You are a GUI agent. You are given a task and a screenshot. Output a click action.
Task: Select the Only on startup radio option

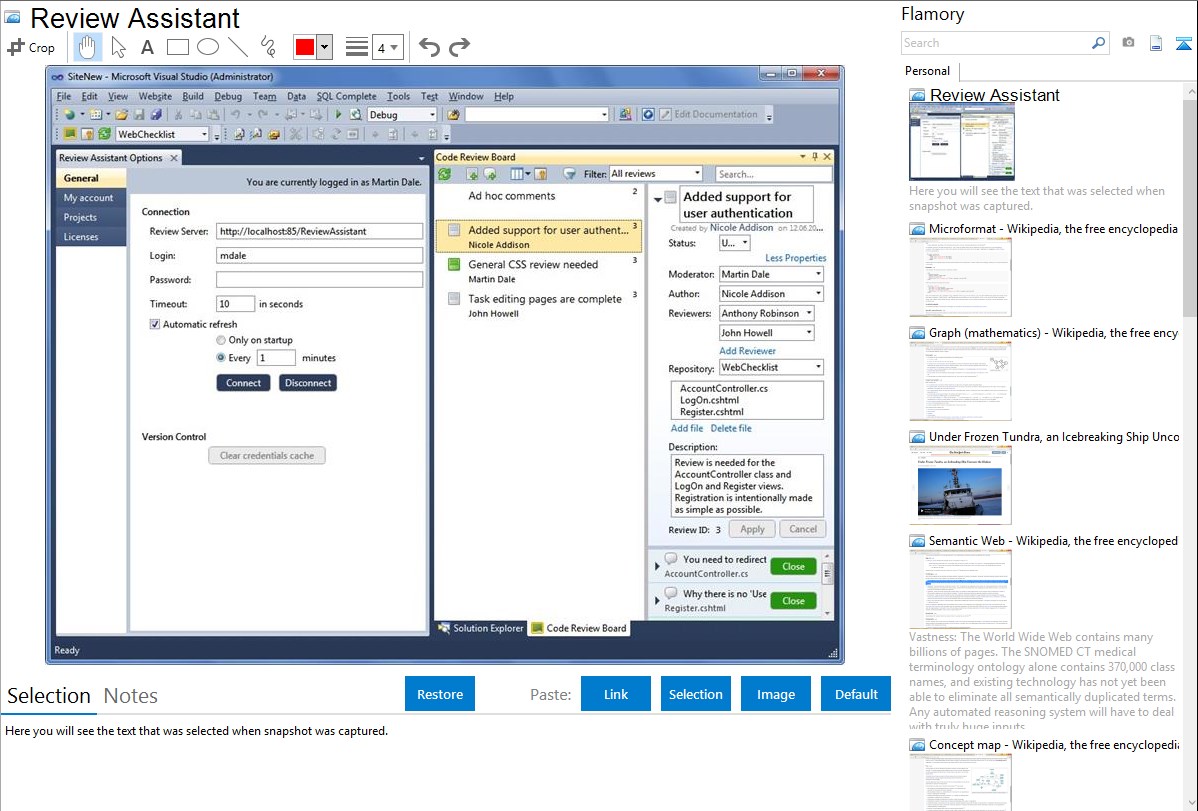221,340
